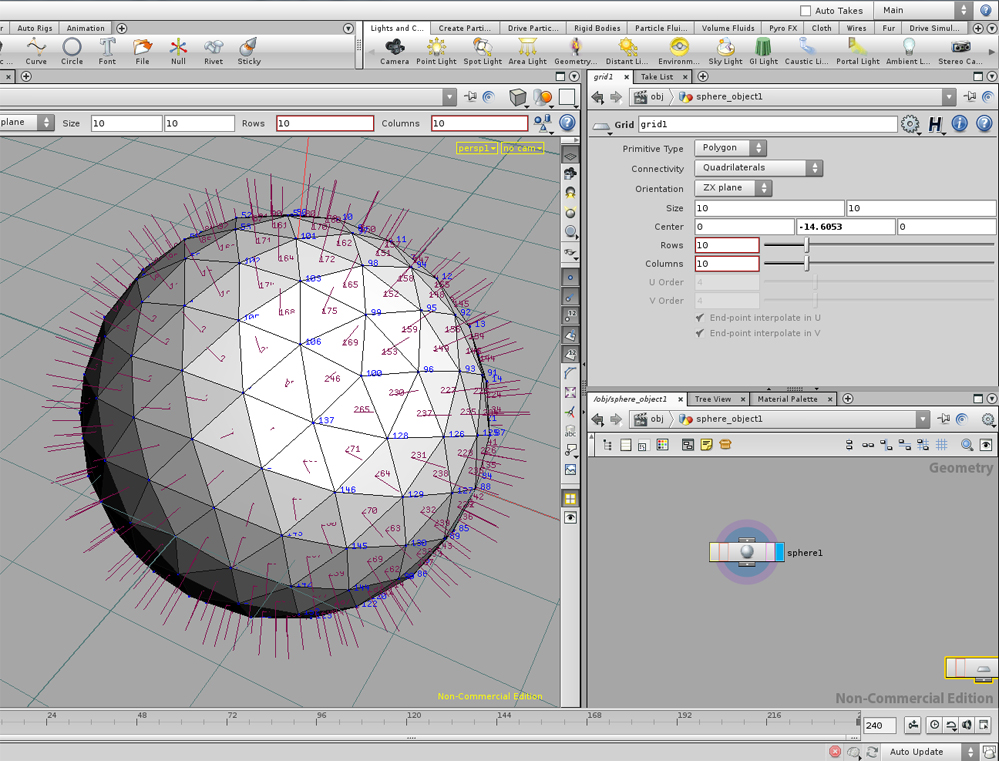The image size is (999, 761).
Task: Create a Point Light
Action: point(436,52)
